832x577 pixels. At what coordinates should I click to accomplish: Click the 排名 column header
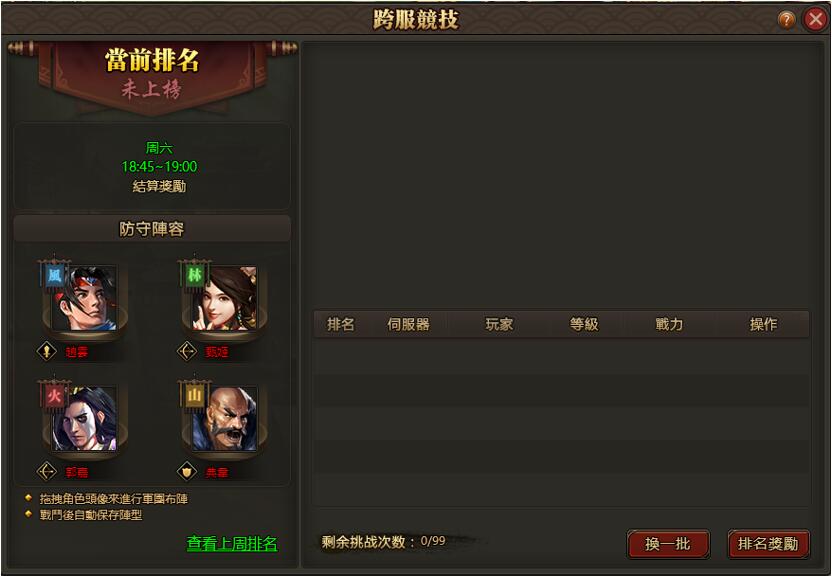click(x=341, y=324)
